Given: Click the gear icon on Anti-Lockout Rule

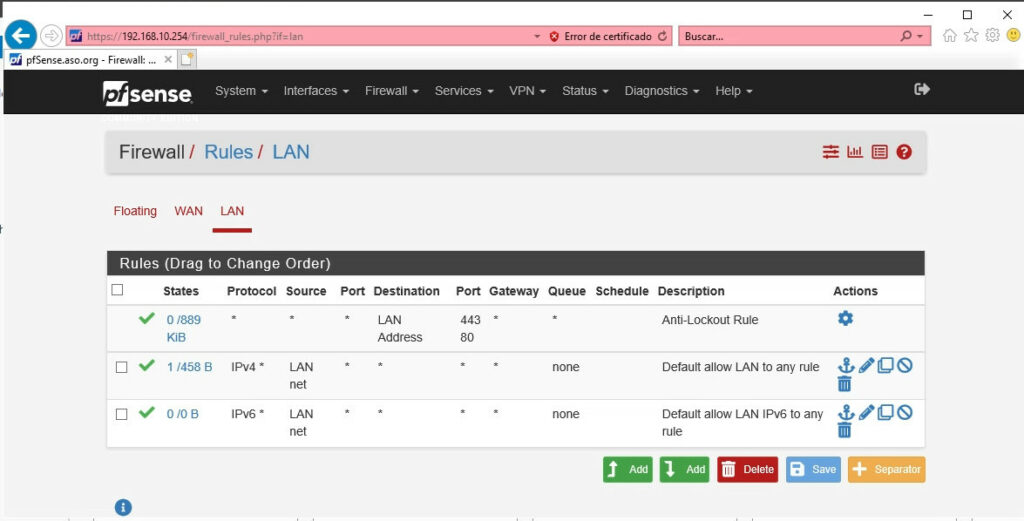Looking at the screenshot, I should pyautogui.click(x=845, y=319).
